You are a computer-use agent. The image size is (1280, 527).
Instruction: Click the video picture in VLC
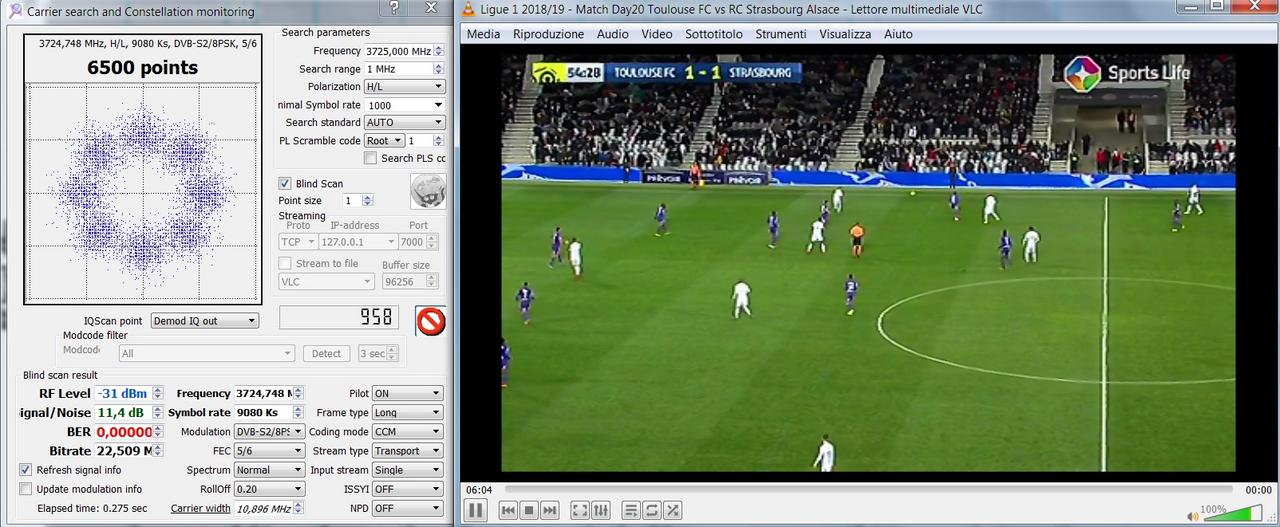pyautogui.click(x=868, y=263)
